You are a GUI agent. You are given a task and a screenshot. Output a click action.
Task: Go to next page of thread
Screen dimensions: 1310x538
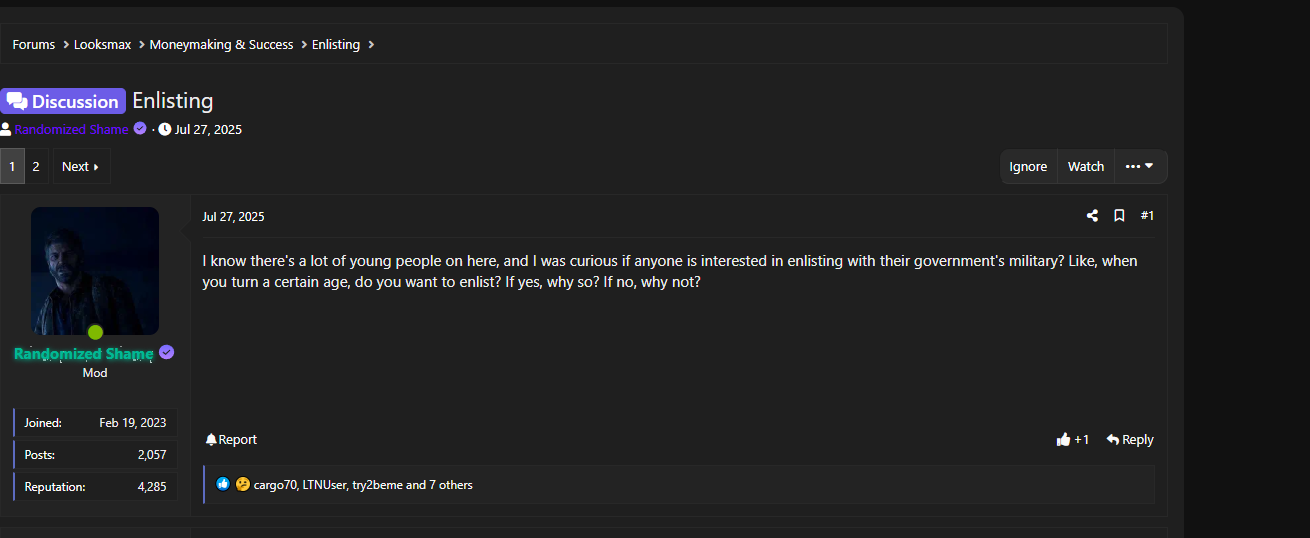(80, 167)
